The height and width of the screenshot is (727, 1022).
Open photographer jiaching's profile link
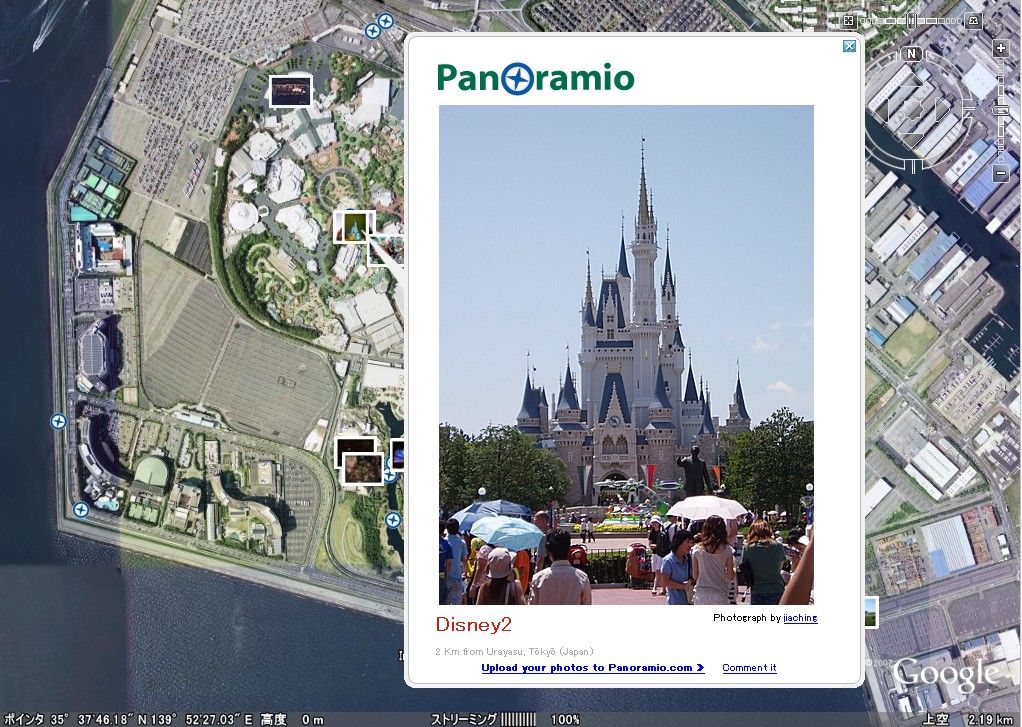point(800,617)
